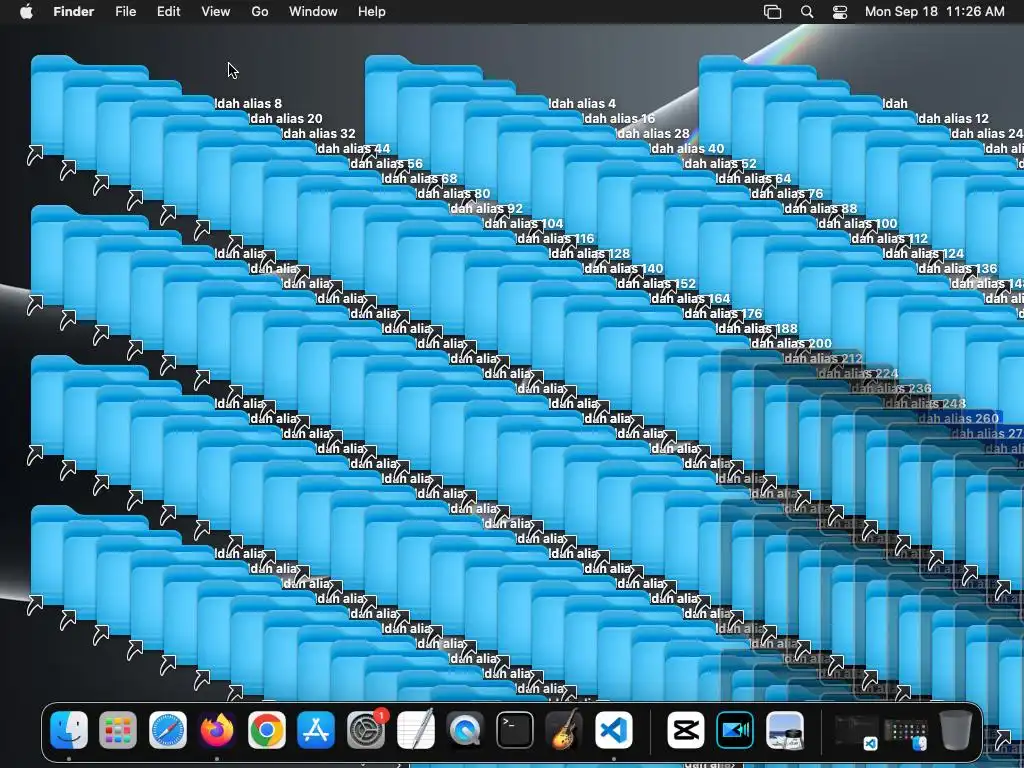Select the "dah alias 136" label
1024x768 pixels.
pos(957,268)
